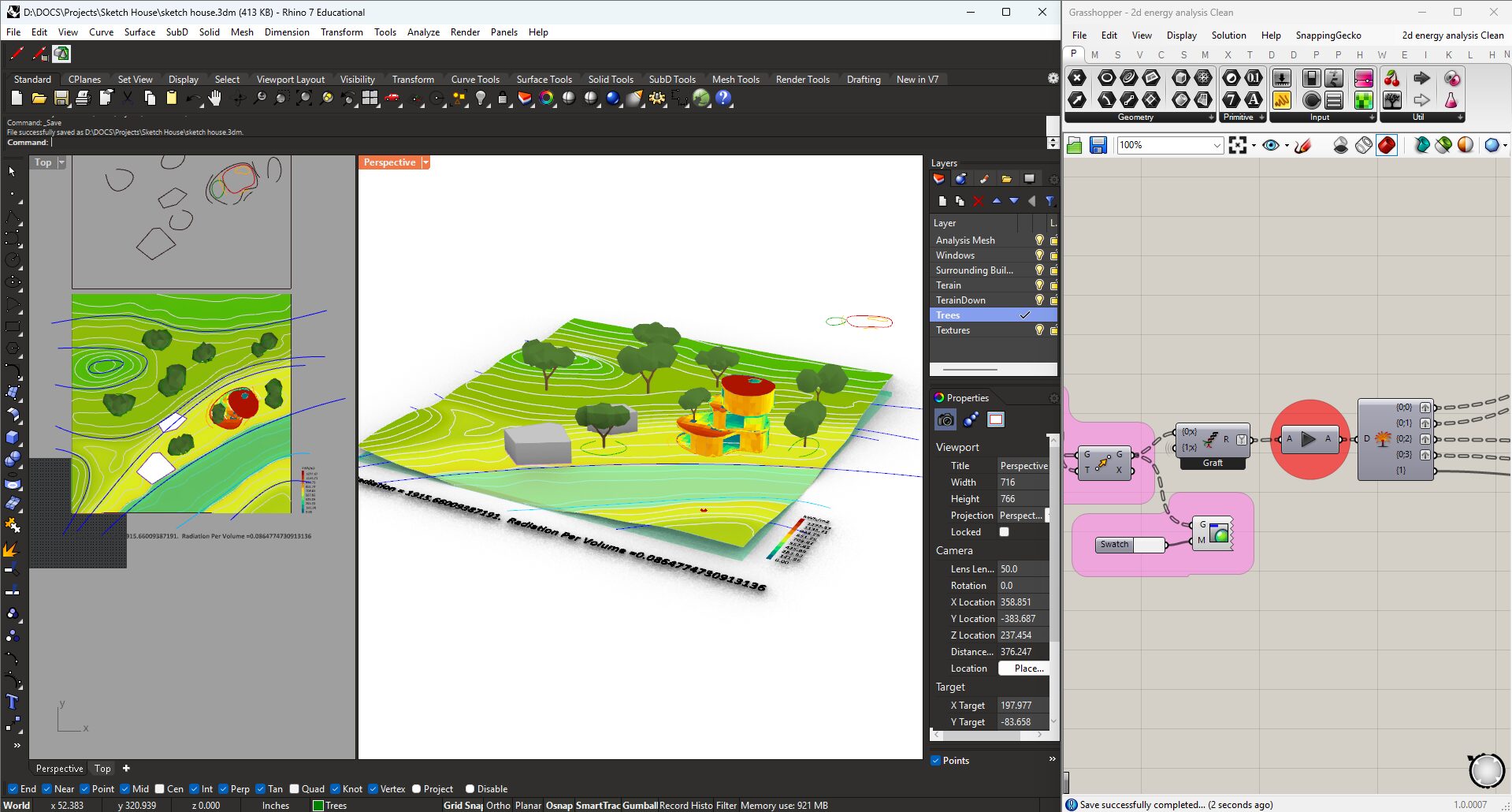
Task: Click the Swatch color parameter field
Action: point(1149,545)
